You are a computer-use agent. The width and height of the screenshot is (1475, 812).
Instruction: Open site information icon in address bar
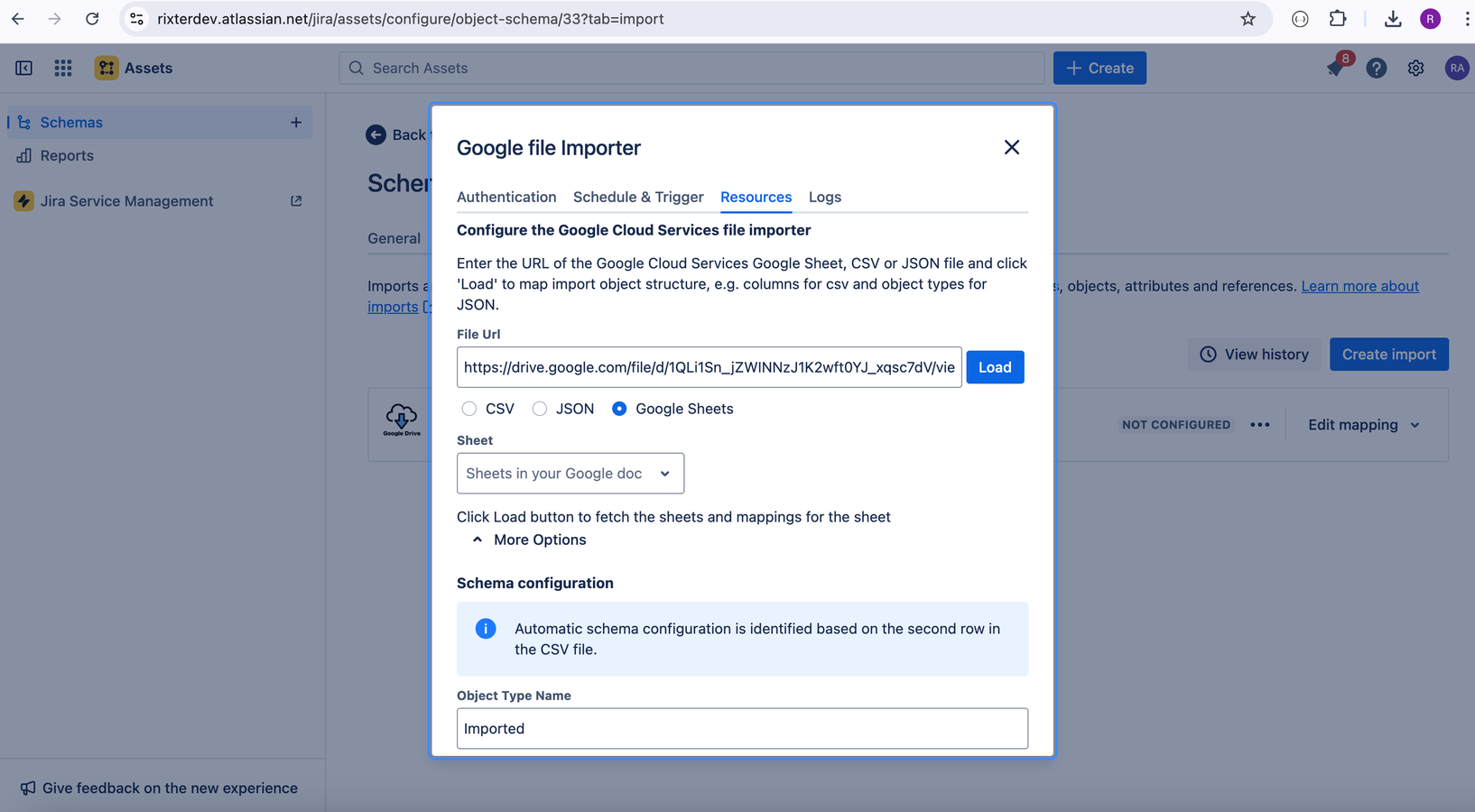tap(136, 18)
